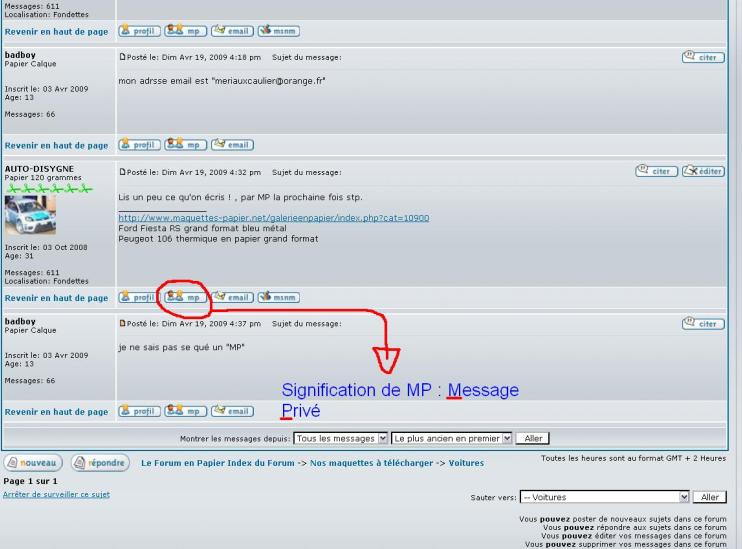
Task: Open 'Le plus ancien en premier' dropdown
Action: pyautogui.click(x=451, y=439)
